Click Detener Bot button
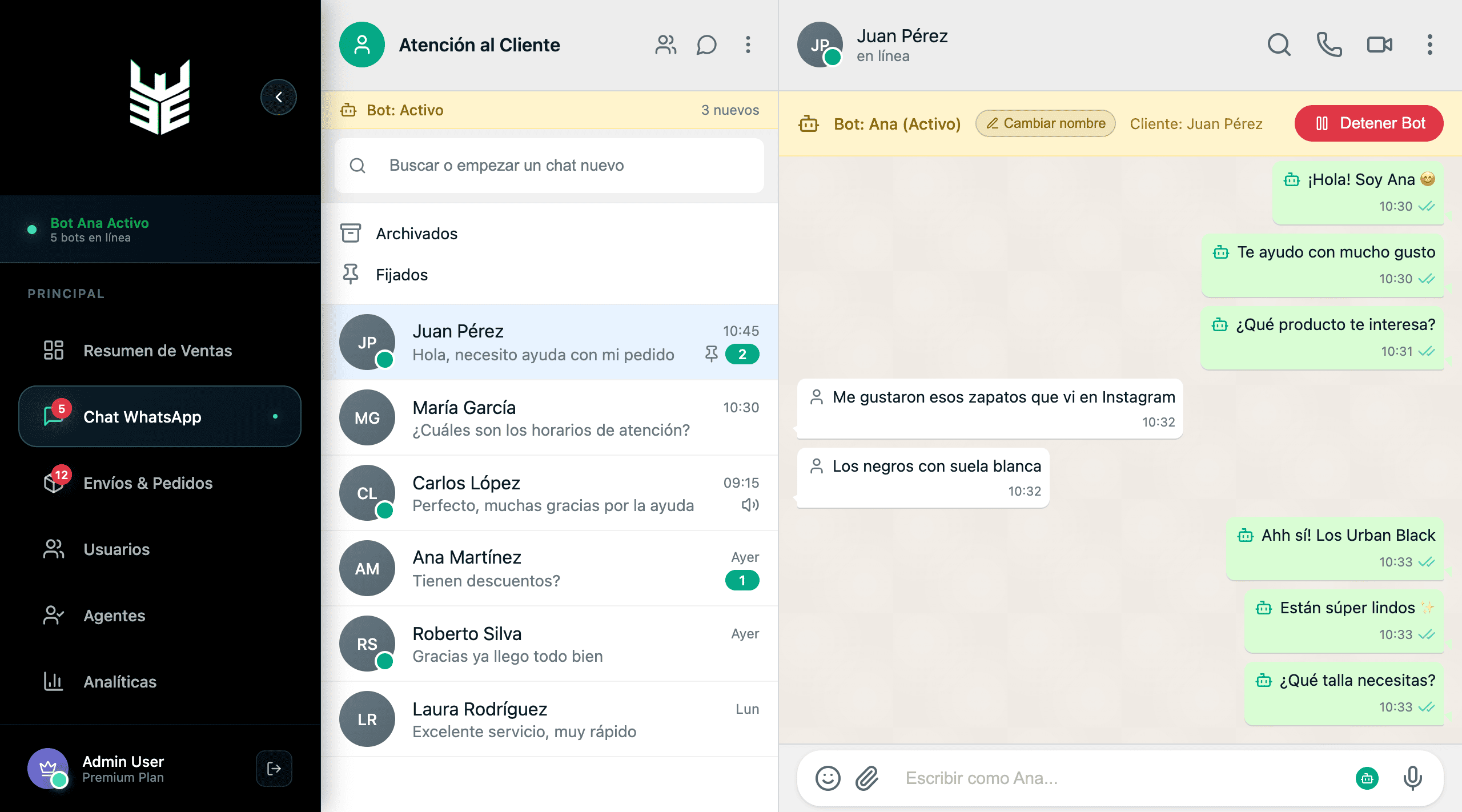 pos(1369,123)
